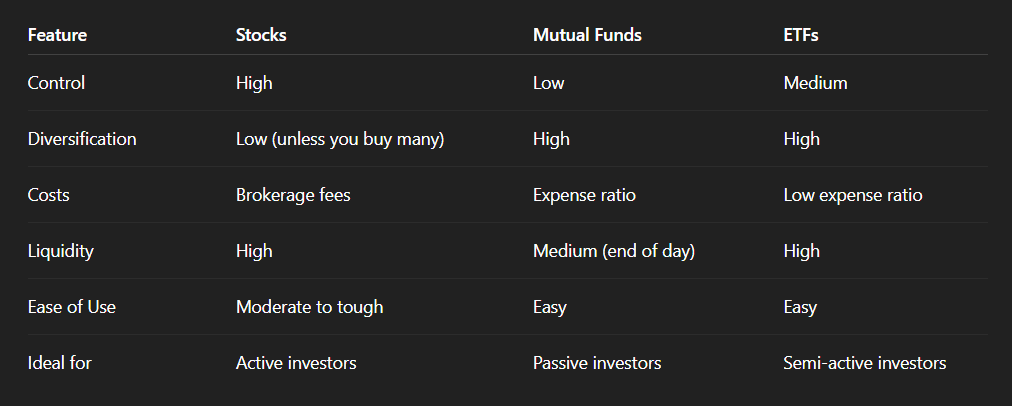Select the Ideal for row label
Viewport: 1012px width, 406px height.
click(59, 363)
